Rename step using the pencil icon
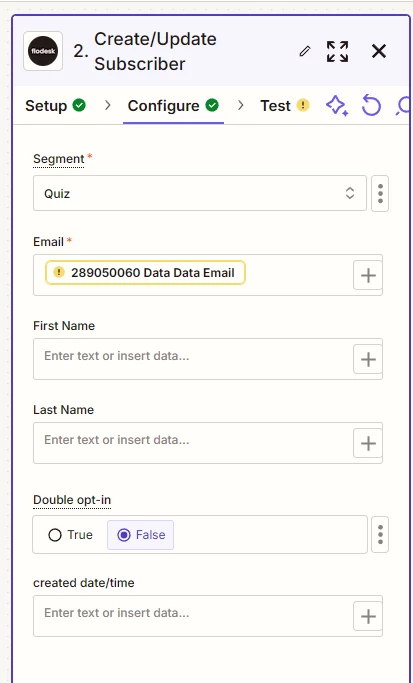 pyautogui.click(x=305, y=51)
